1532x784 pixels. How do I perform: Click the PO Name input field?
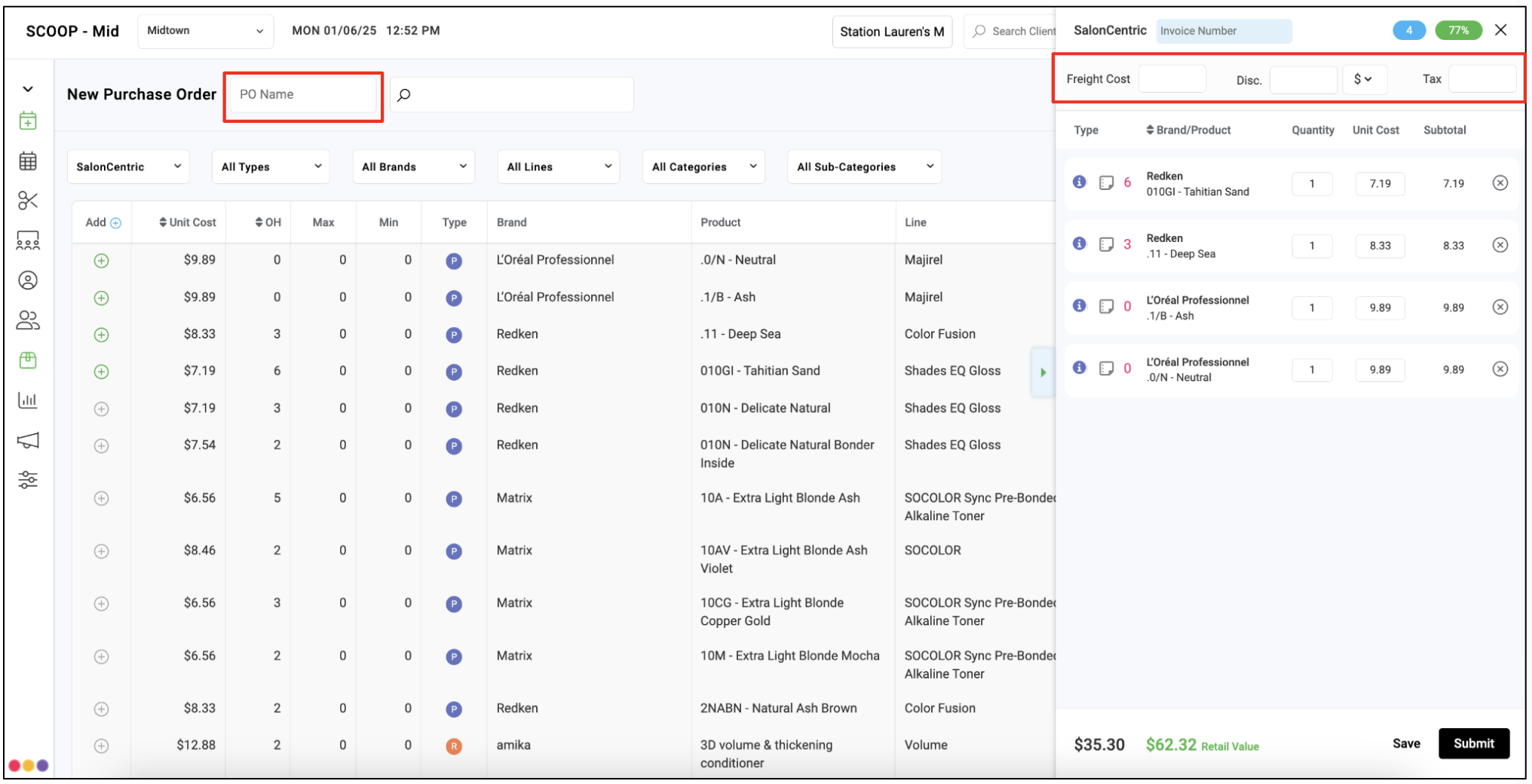pyautogui.click(x=303, y=95)
